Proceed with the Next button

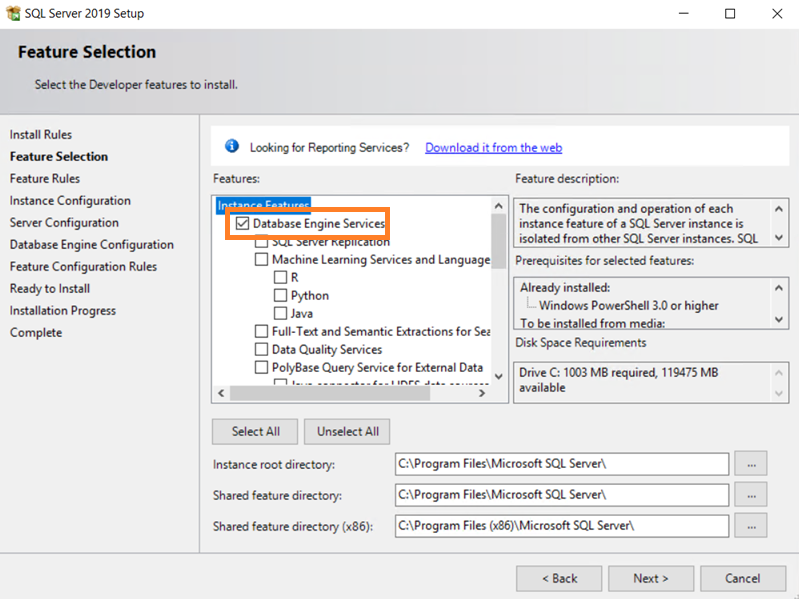point(651,578)
